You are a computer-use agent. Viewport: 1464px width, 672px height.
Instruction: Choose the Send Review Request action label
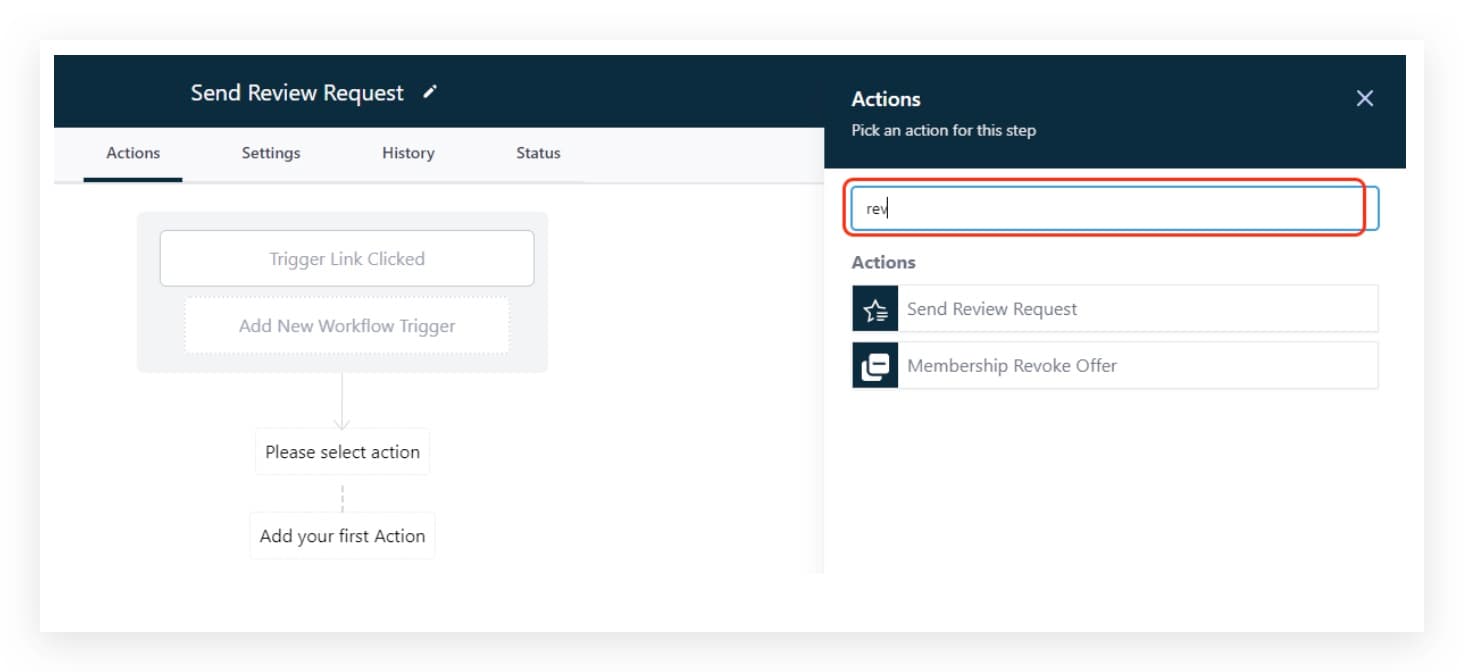tap(992, 309)
